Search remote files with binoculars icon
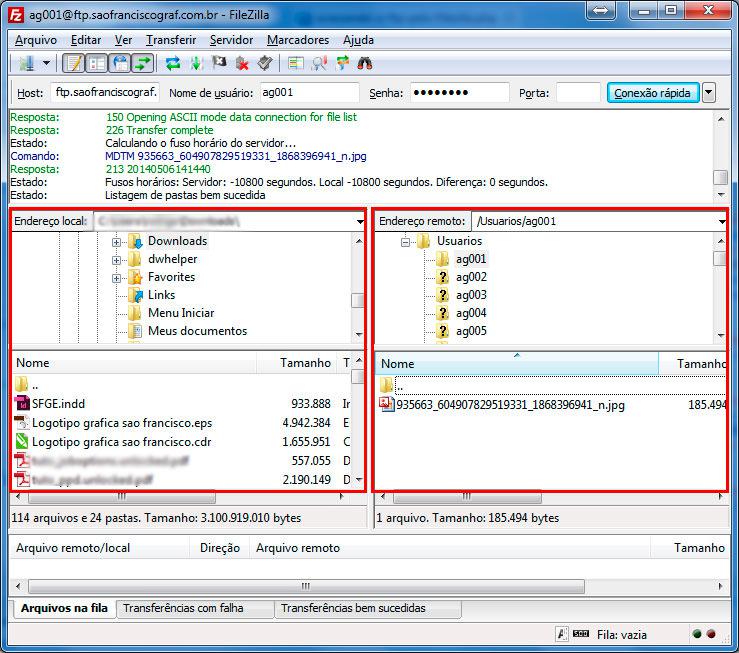Viewport: 739px width, 653px height. [365, 63]
